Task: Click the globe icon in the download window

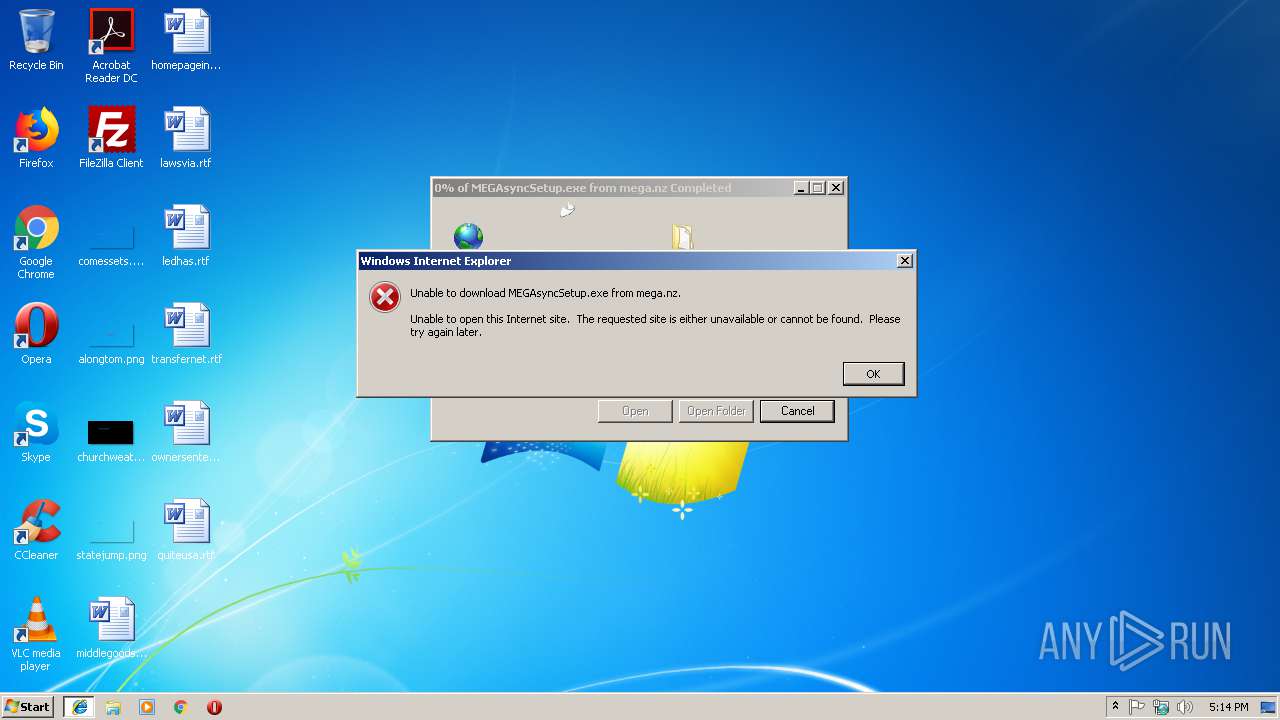Action: 468,236
